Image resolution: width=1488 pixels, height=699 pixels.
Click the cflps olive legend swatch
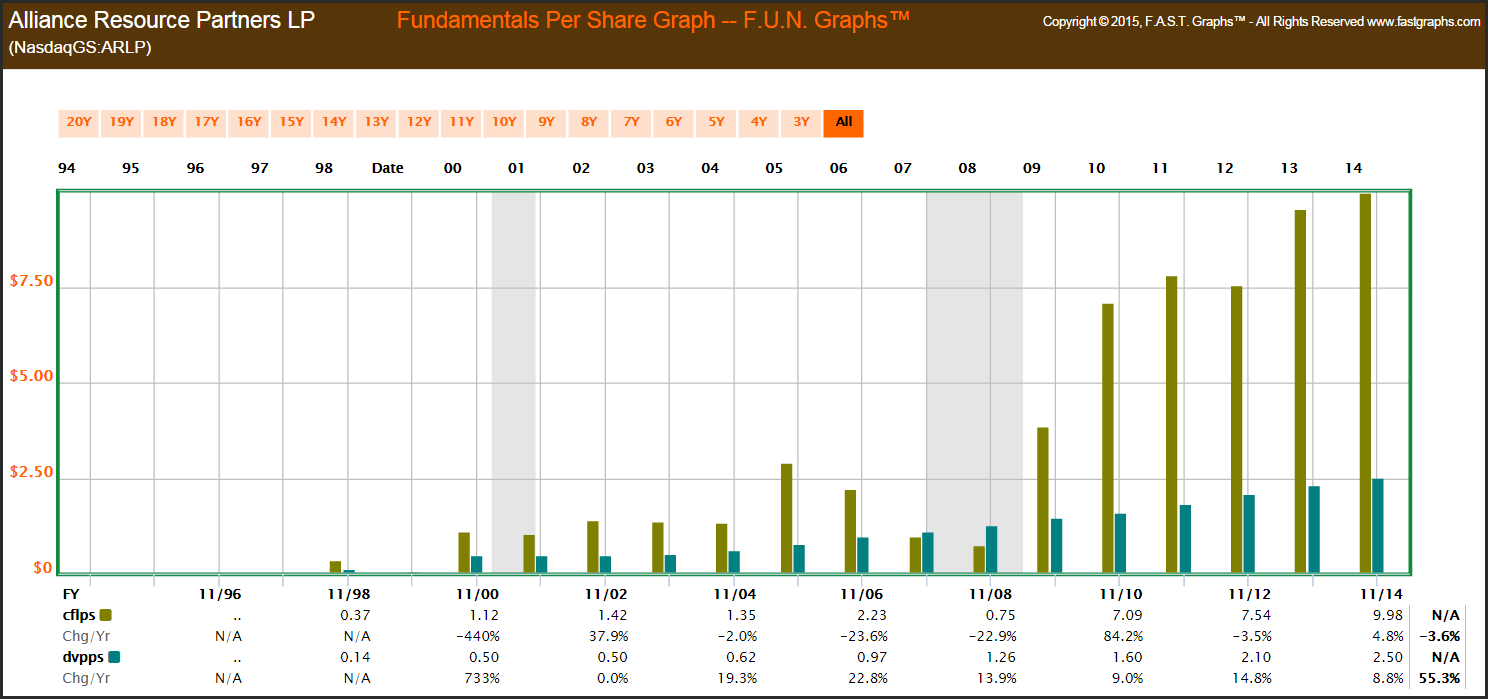[x=106, y=615]
